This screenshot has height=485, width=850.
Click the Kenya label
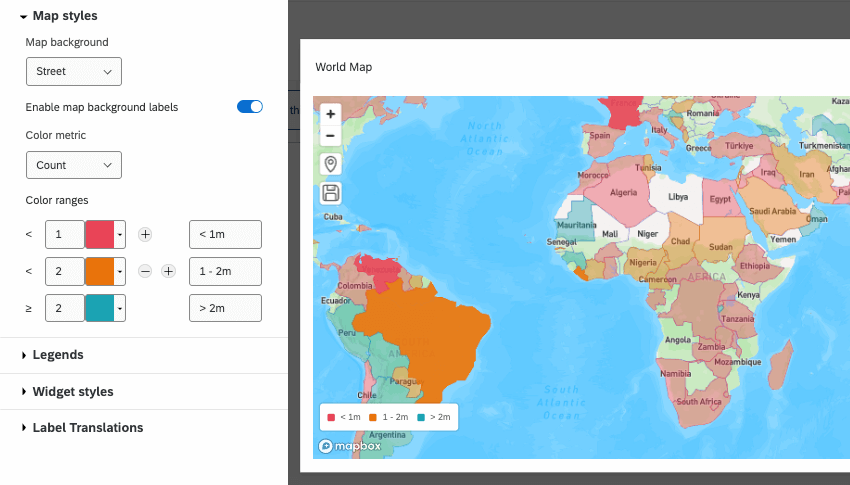click(x=748, y=295)
